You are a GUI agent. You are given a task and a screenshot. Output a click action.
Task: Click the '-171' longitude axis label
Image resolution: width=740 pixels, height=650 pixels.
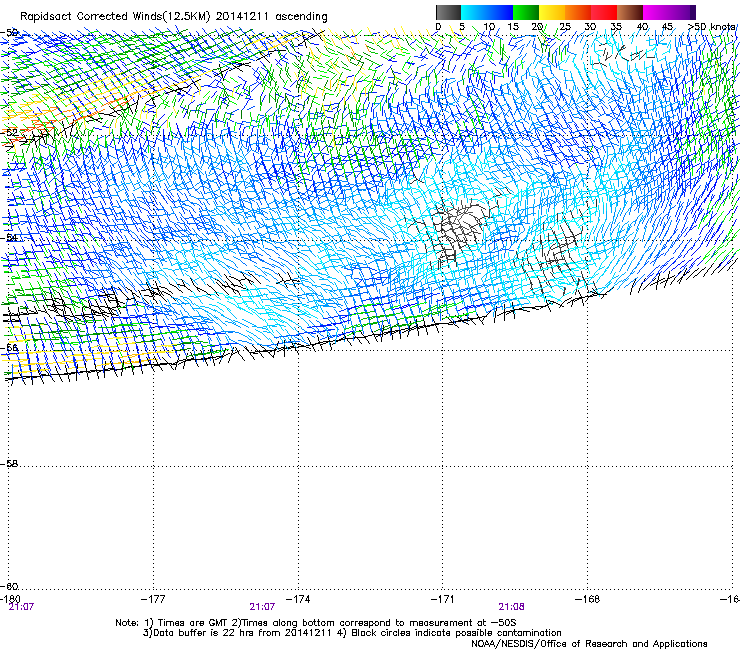tap(443, 599)
